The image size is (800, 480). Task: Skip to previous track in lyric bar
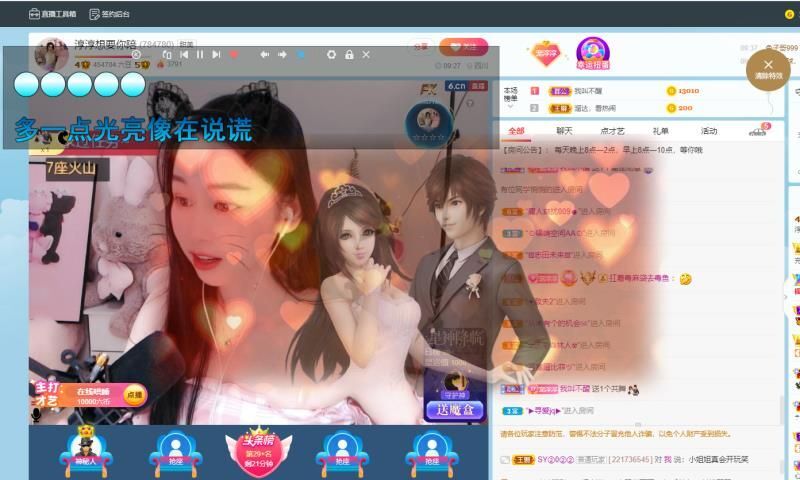tap(184, 55)
